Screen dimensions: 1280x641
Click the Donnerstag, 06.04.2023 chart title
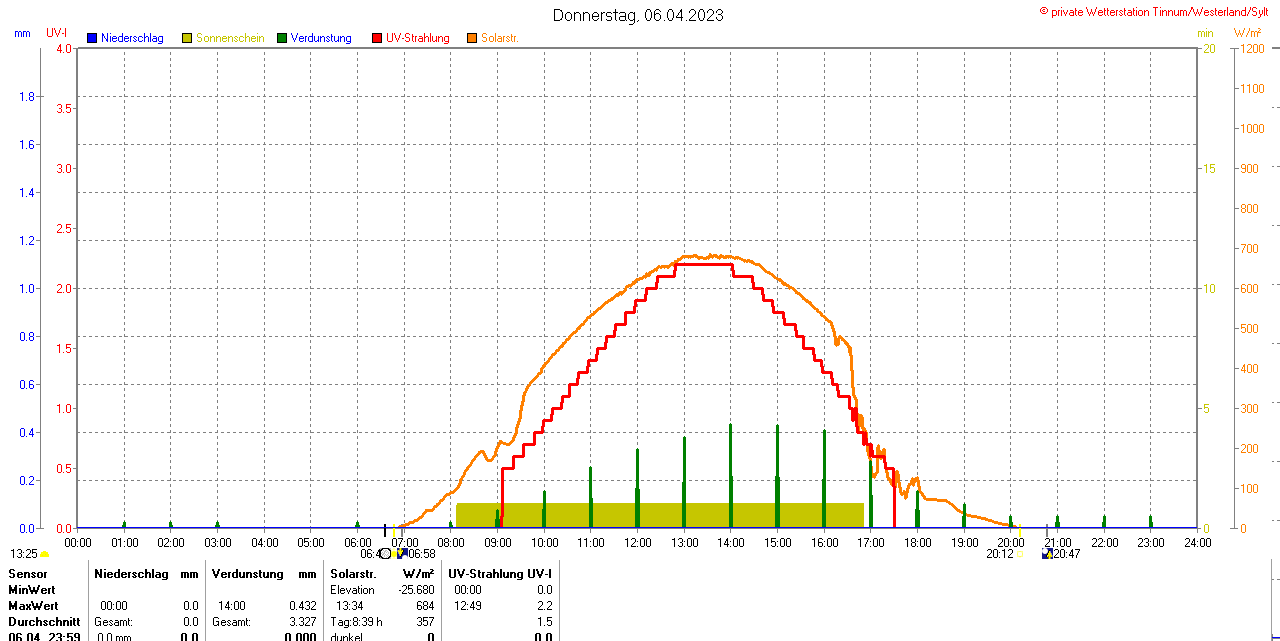pyautogui.click(x=639, y=15)
